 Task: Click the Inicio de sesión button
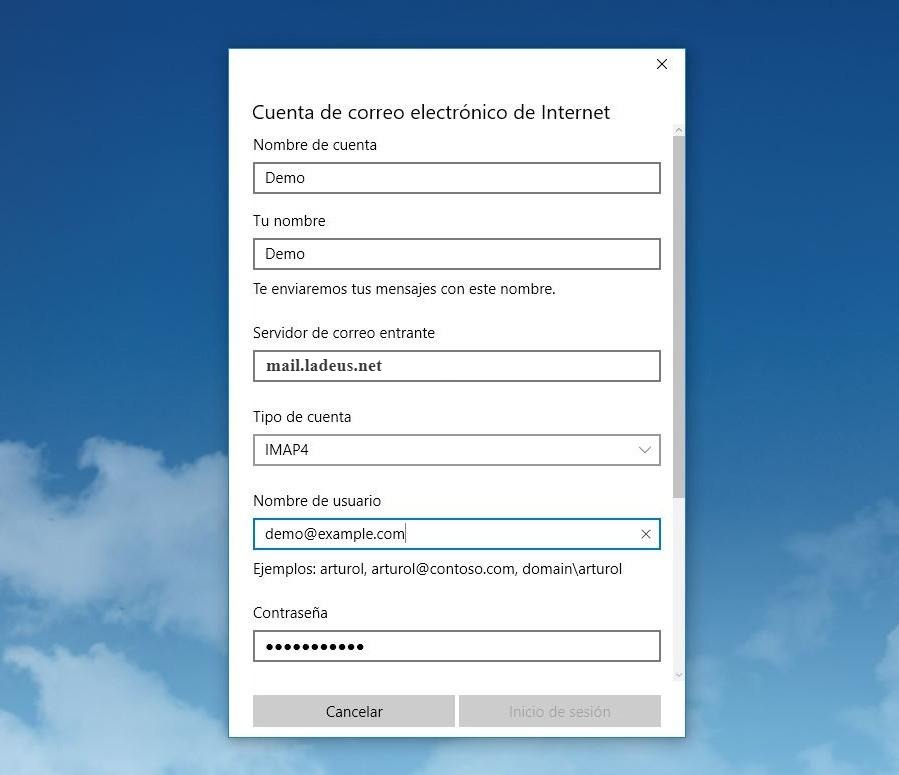[x=559, y=712]
